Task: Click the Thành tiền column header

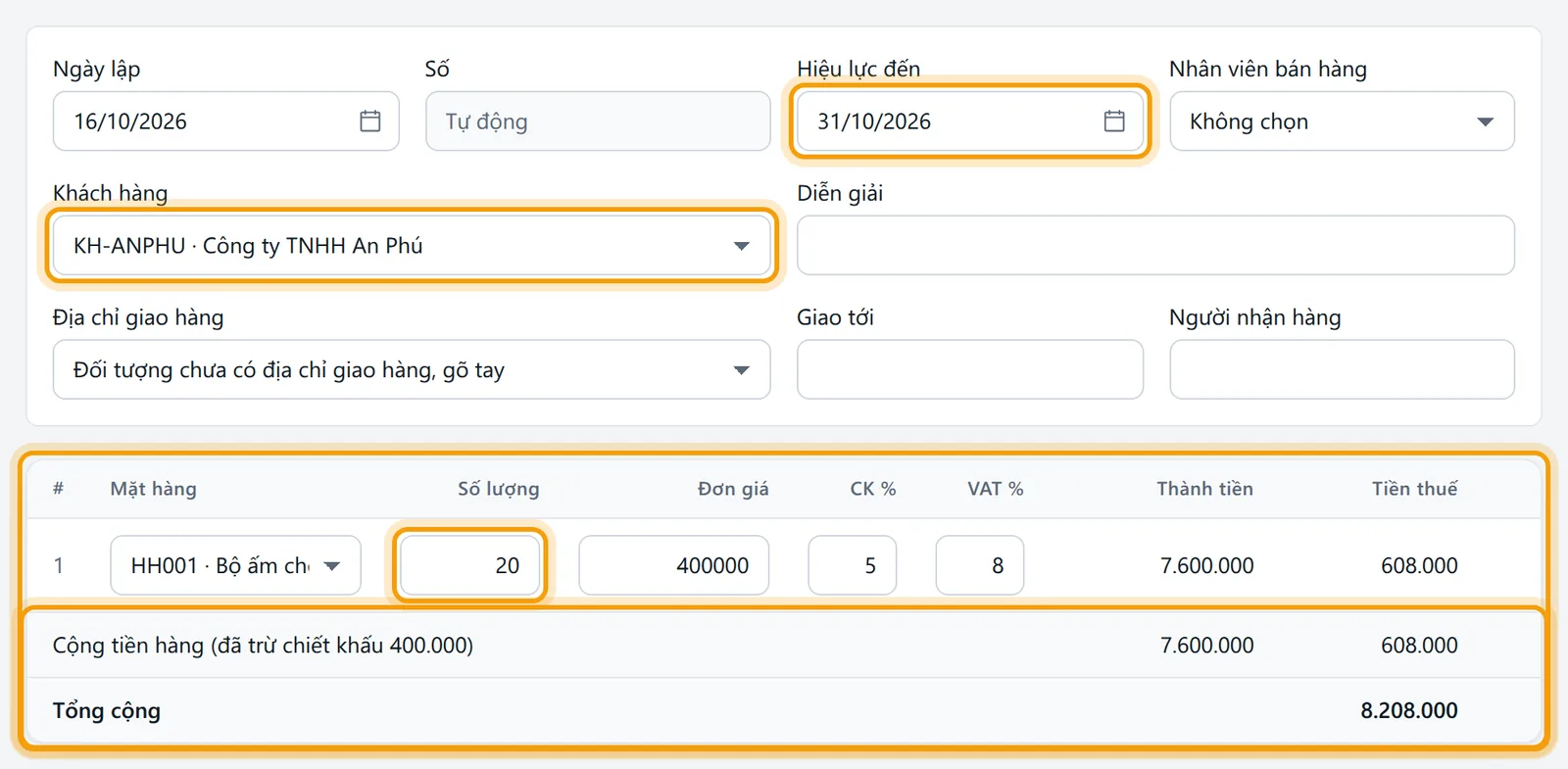Action: [1204, 489]
